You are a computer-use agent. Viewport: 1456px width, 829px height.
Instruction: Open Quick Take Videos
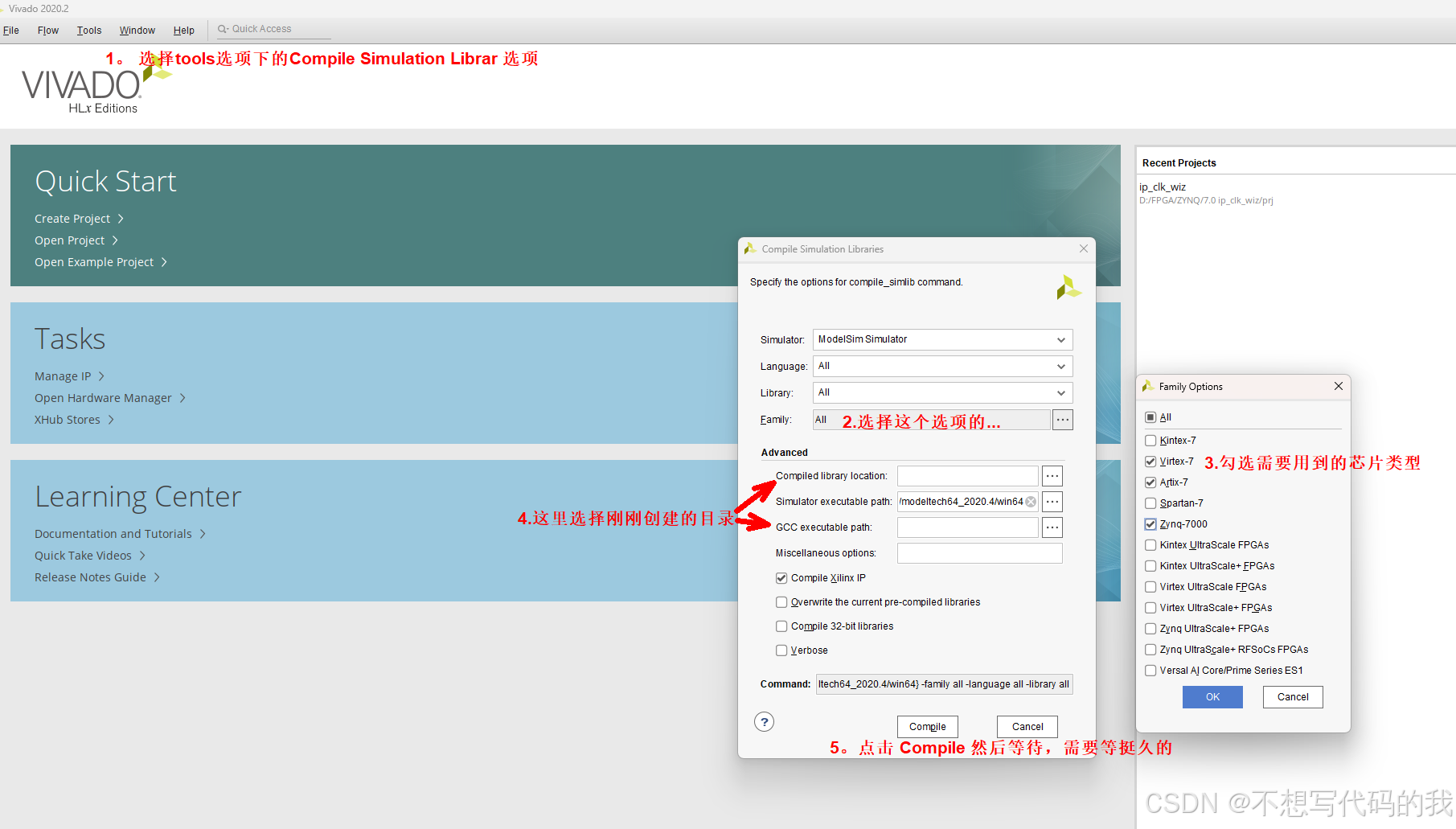click(90, 556)
